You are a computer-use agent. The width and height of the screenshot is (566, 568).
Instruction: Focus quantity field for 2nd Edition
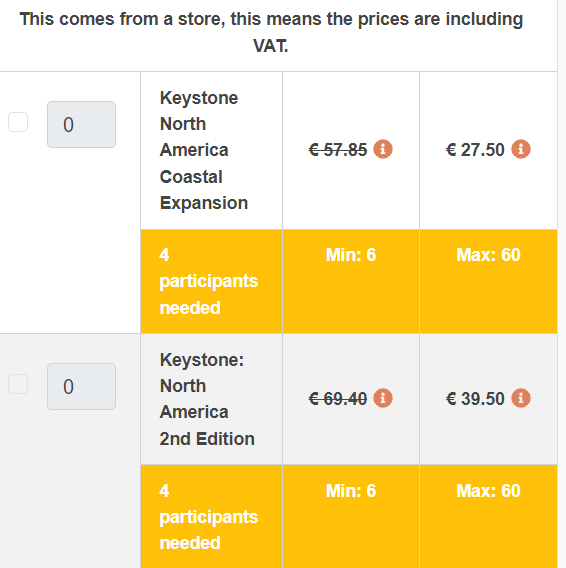pos(82,387)
